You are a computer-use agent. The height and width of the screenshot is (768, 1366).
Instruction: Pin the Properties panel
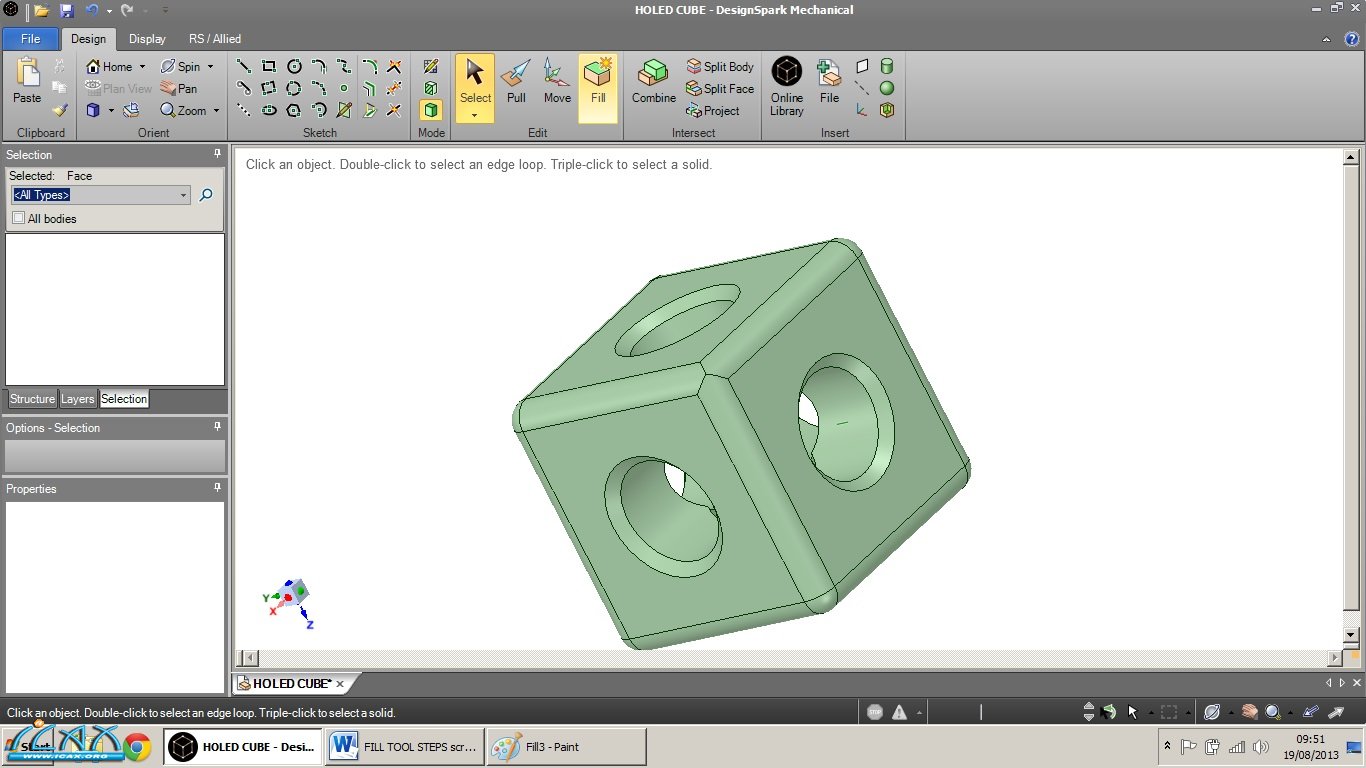pyautogui.click(x=217, y=488)
